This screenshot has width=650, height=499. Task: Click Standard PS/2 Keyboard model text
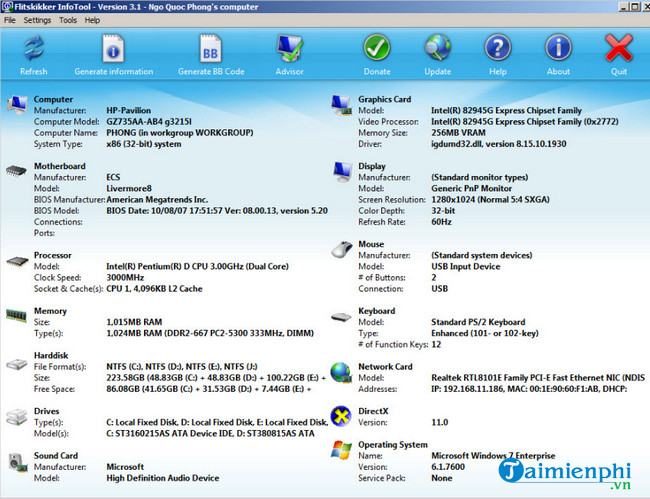(478, 322)
